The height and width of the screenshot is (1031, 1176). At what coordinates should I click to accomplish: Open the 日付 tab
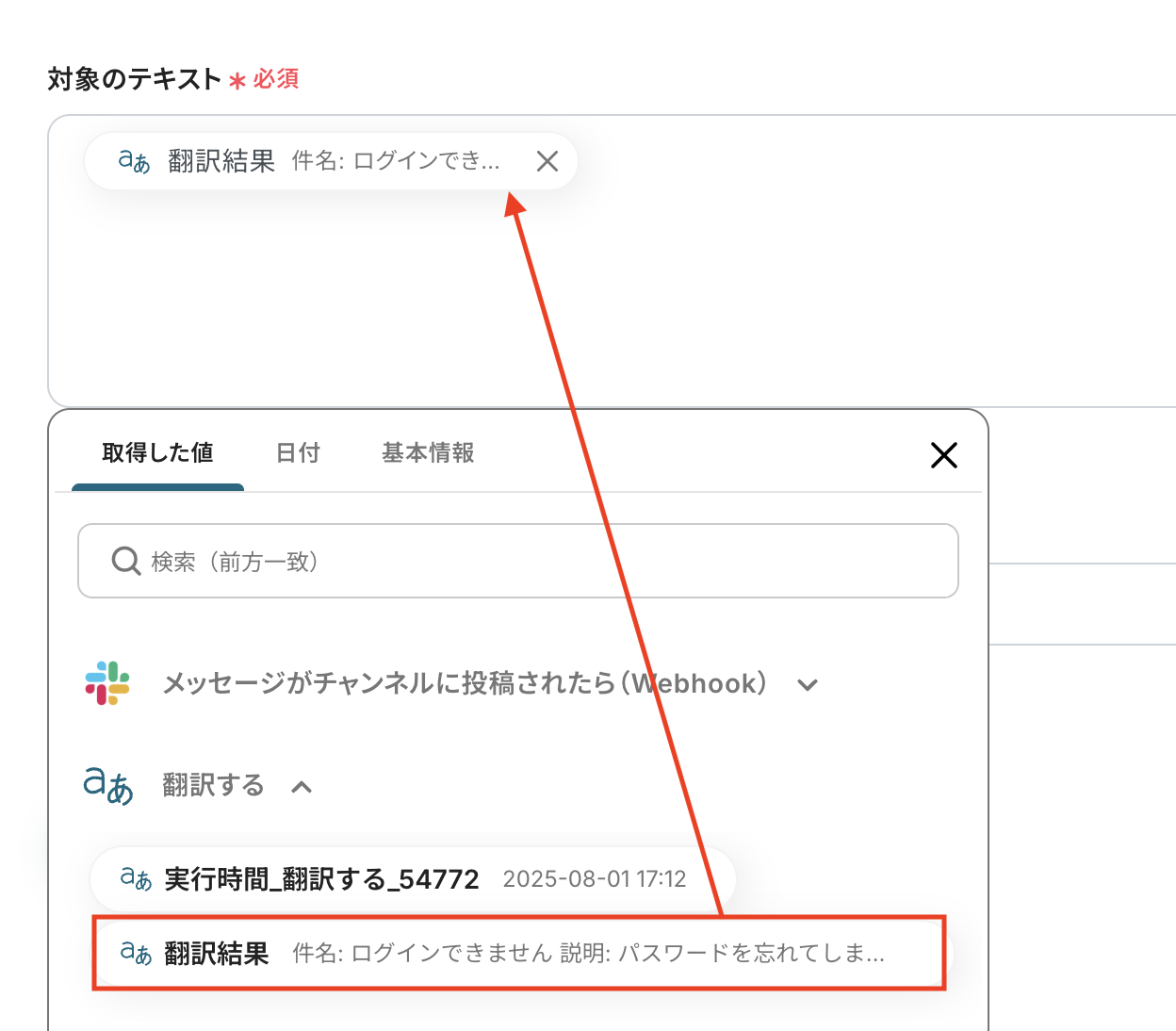click(298, 453)
